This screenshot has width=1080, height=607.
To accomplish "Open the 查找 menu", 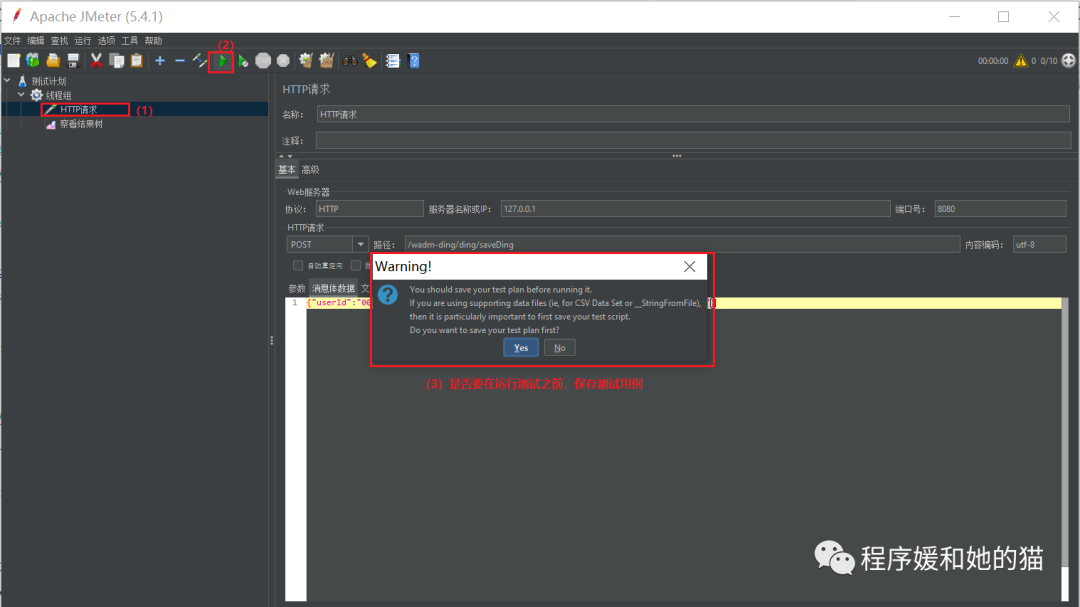I will [x=59, y=41].
